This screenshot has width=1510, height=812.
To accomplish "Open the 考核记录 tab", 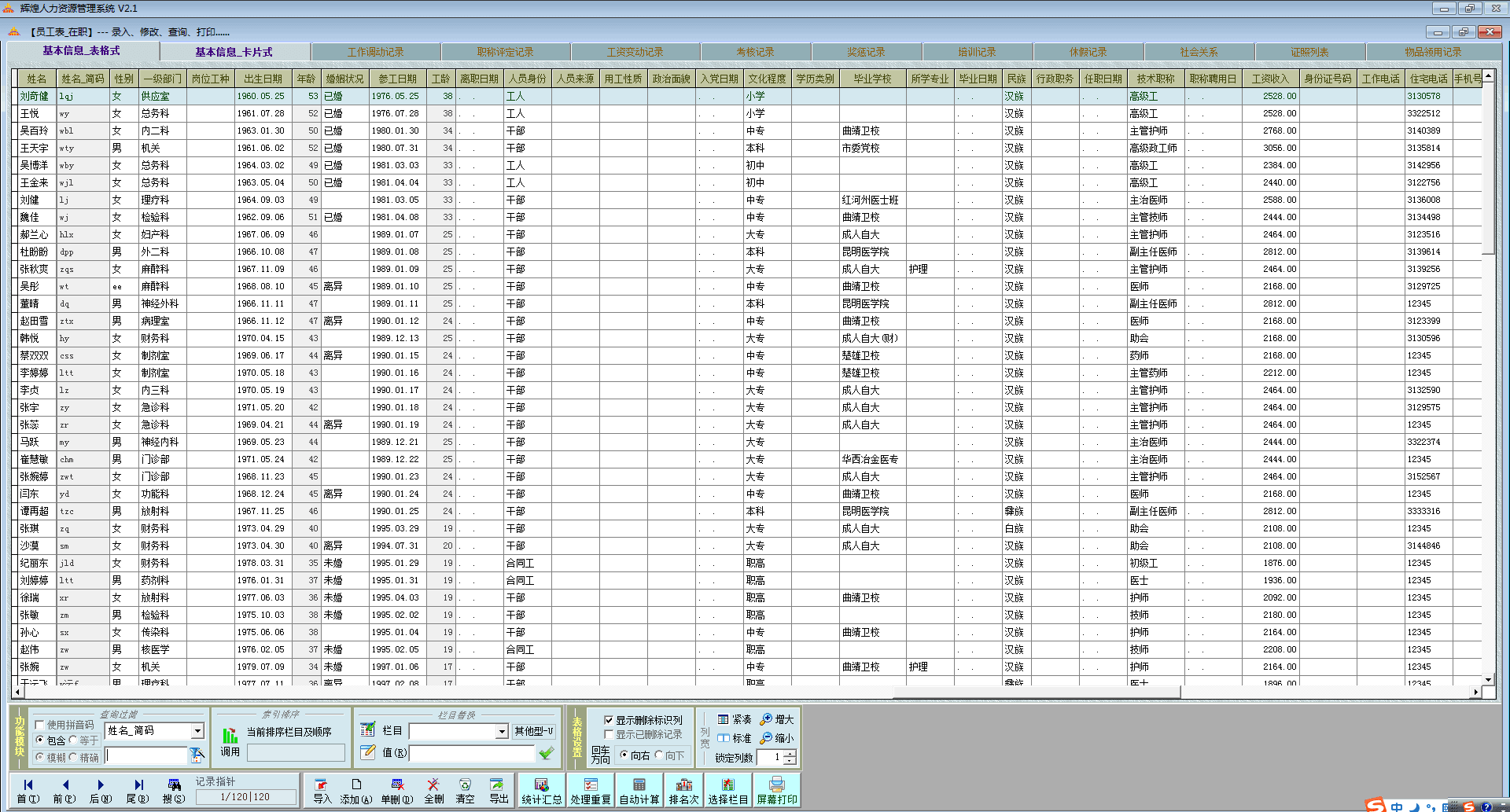I will [x=755, y=52].
